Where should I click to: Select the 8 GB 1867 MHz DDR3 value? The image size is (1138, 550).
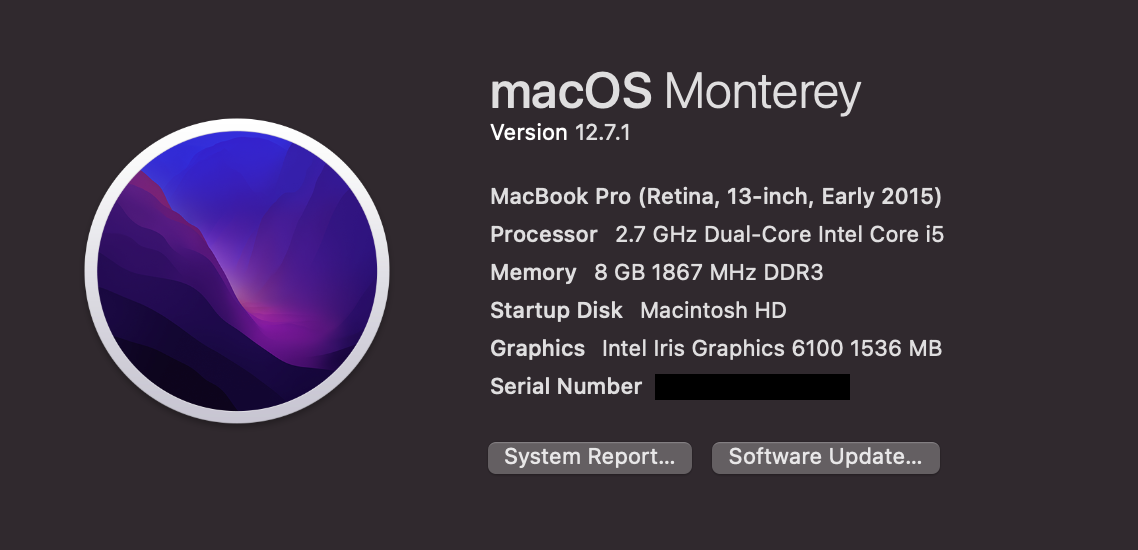[708, 273]
